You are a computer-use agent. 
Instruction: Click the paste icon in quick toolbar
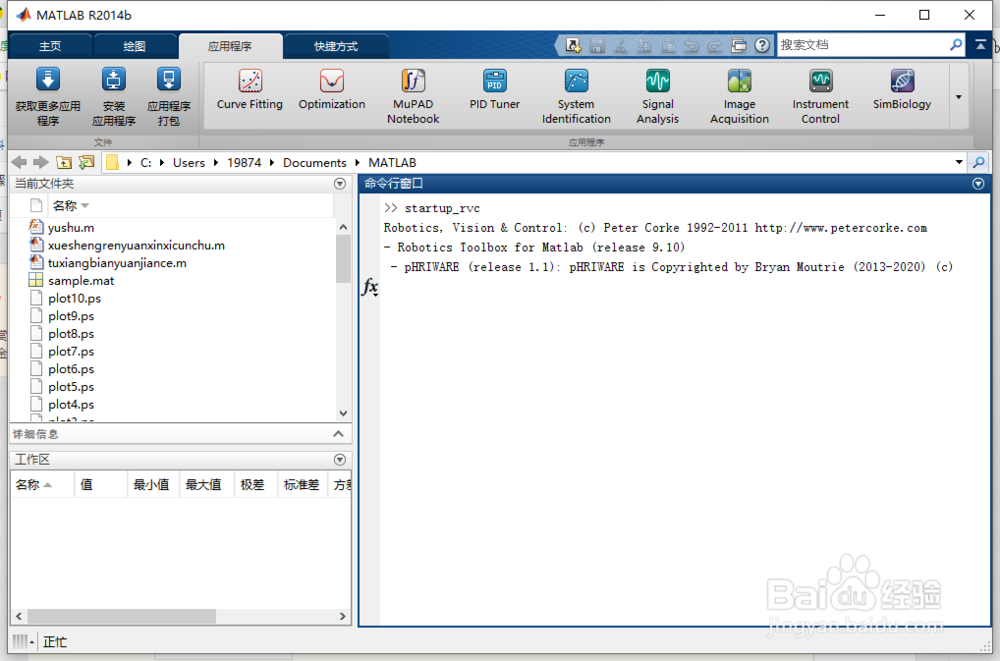point(668,45)
